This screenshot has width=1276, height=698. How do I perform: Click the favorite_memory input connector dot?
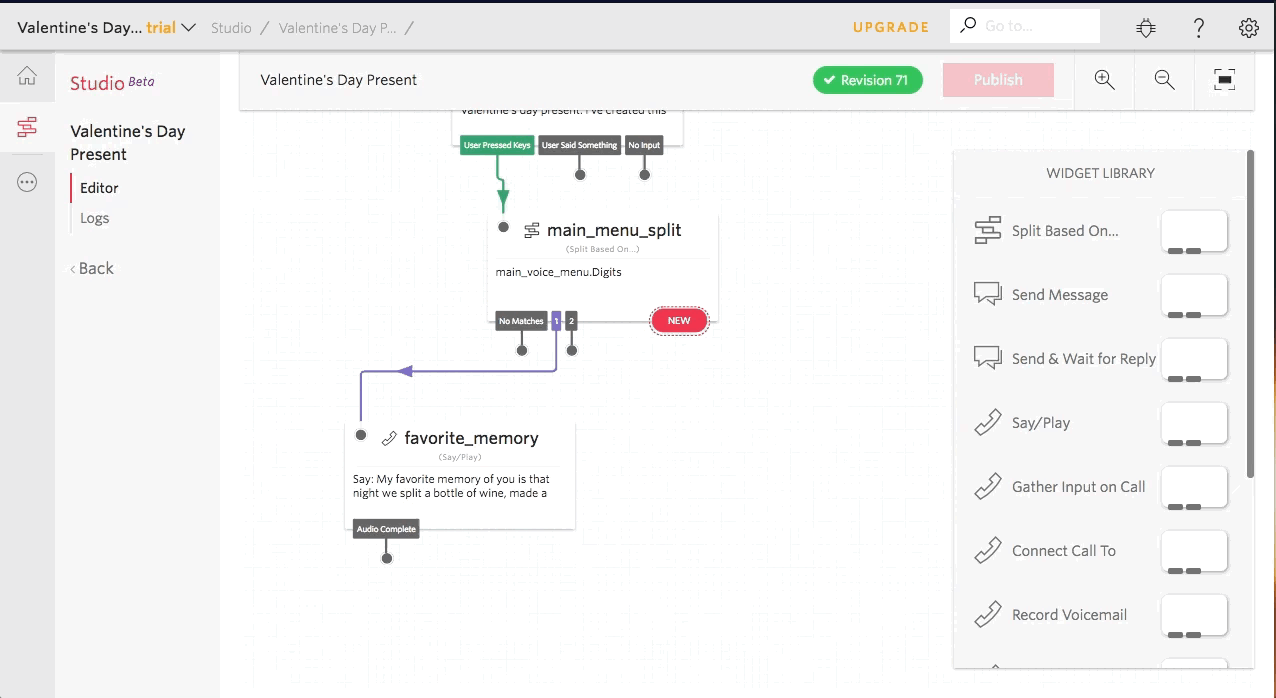click(361, 435)
